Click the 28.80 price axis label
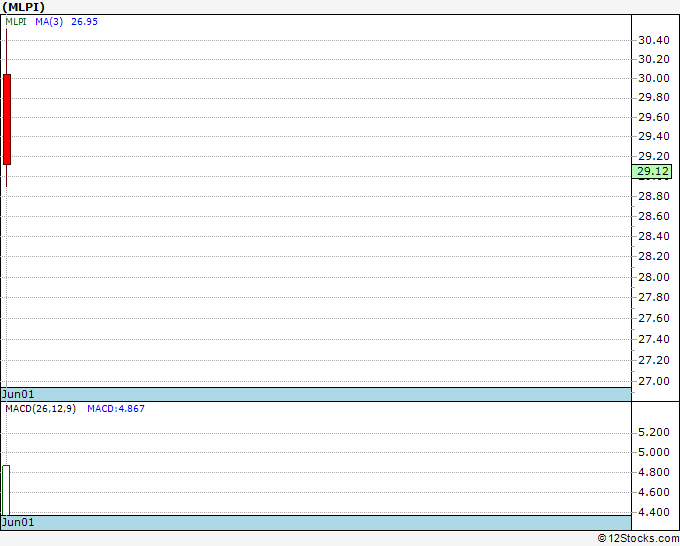The width and height of the screenshot is (680, 546). coord(654,196)
